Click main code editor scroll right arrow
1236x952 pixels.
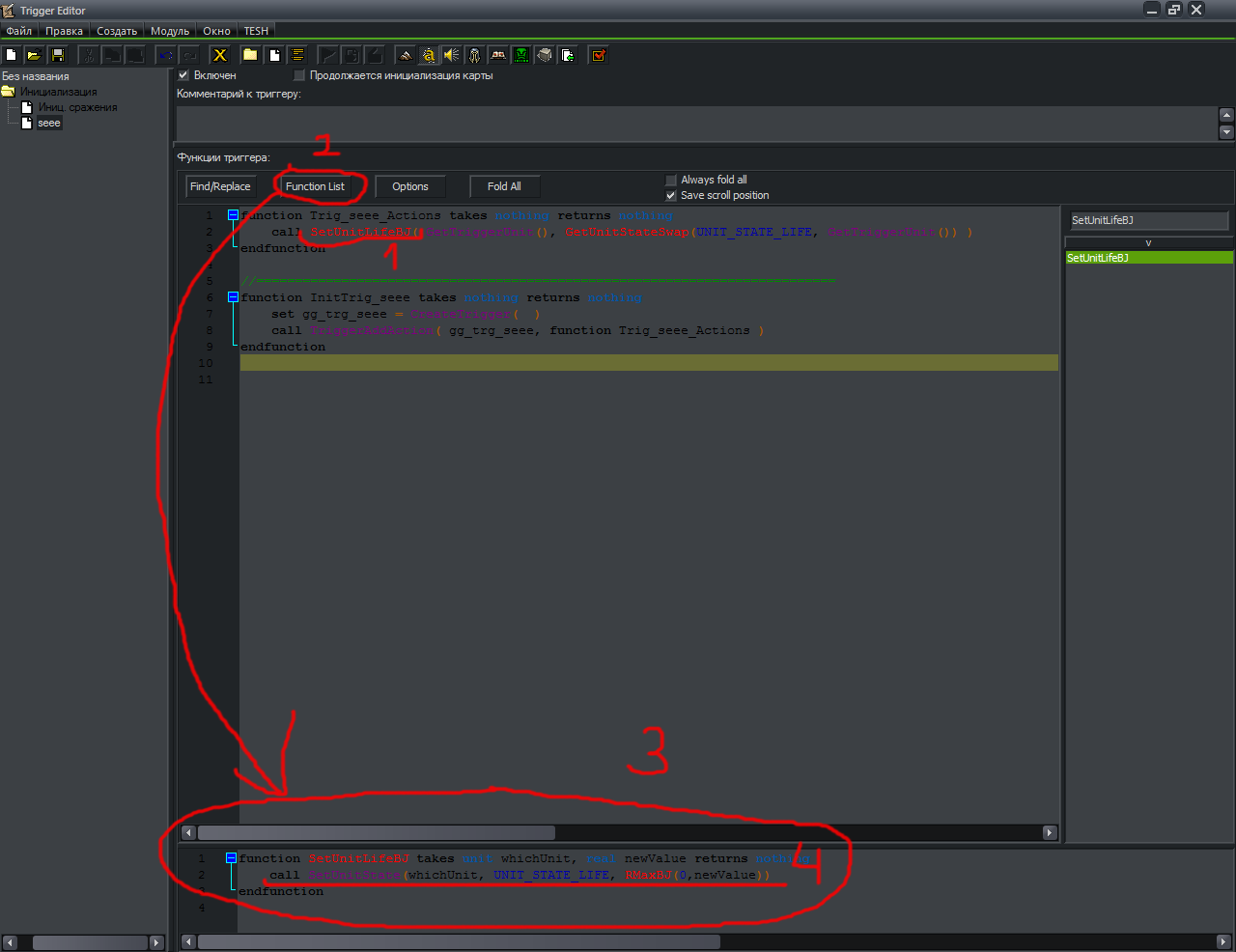(1050, 832)
